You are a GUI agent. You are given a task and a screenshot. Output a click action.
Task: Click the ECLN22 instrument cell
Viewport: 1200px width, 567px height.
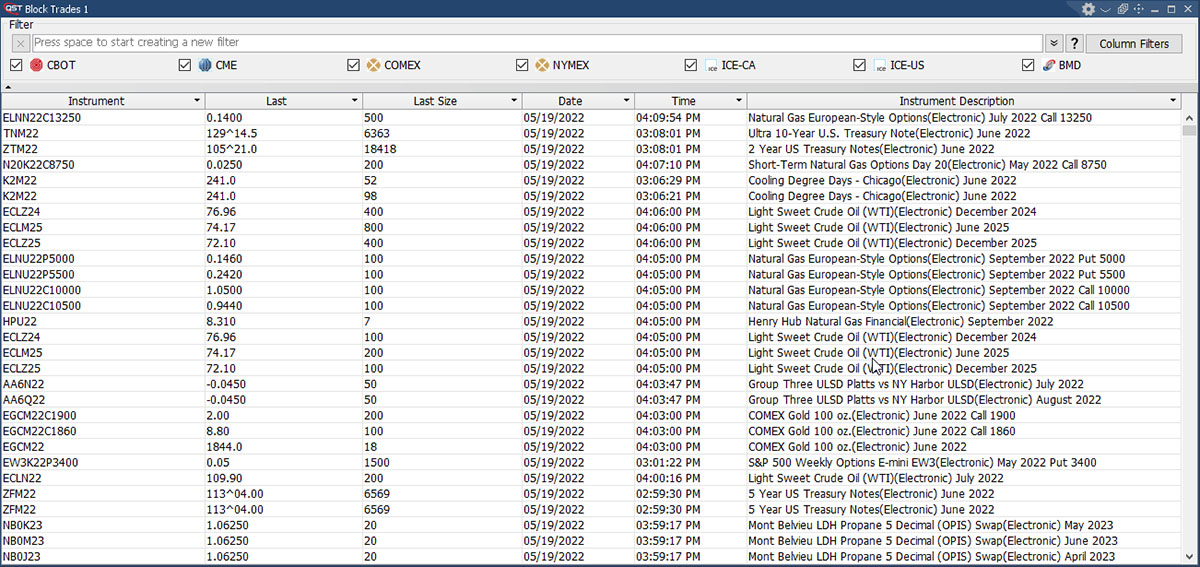[103, 478]
